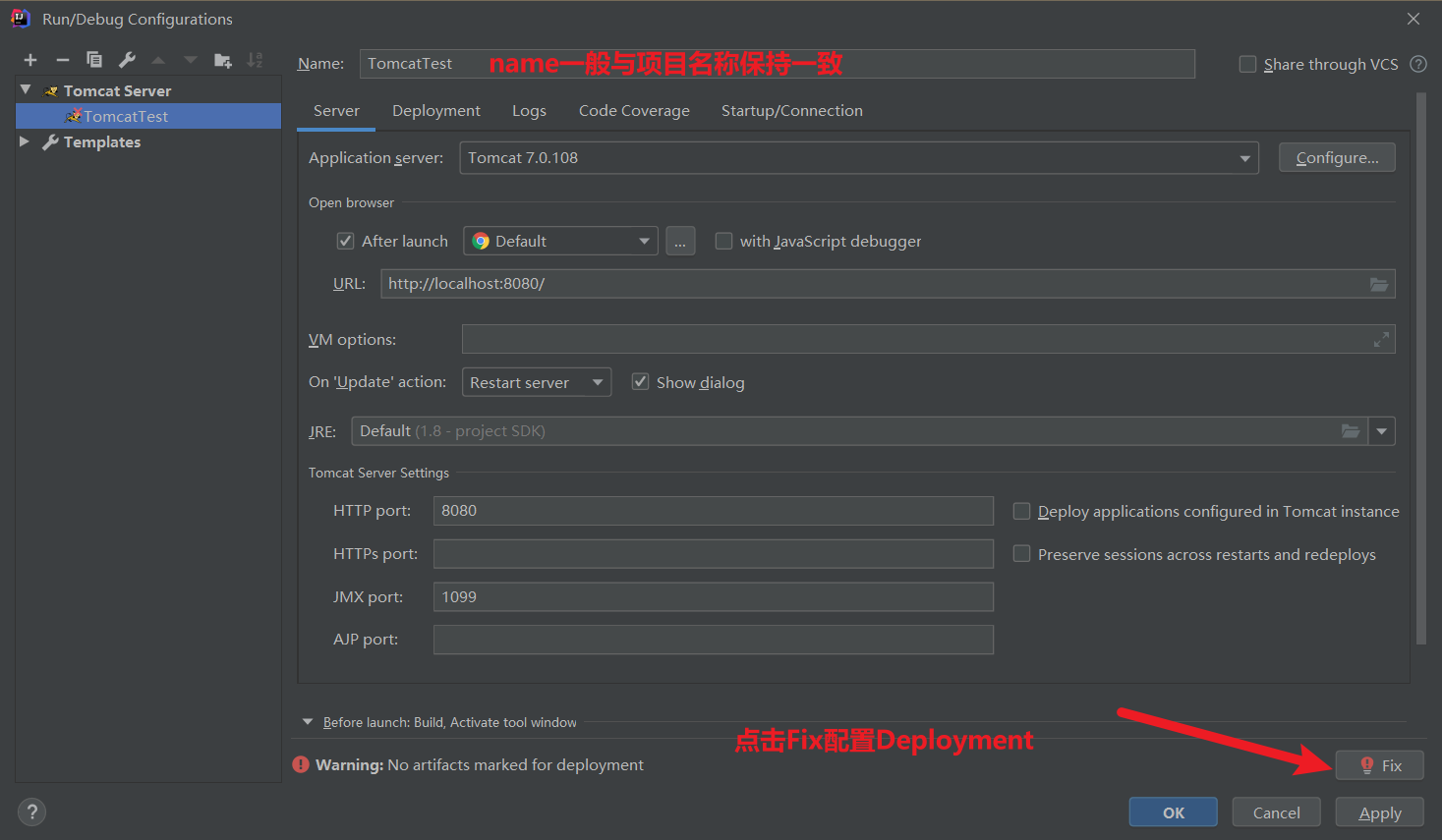Remove configuration with minus icon
The width and height of the screenshot is (1442, 840).
click(62, 60)
